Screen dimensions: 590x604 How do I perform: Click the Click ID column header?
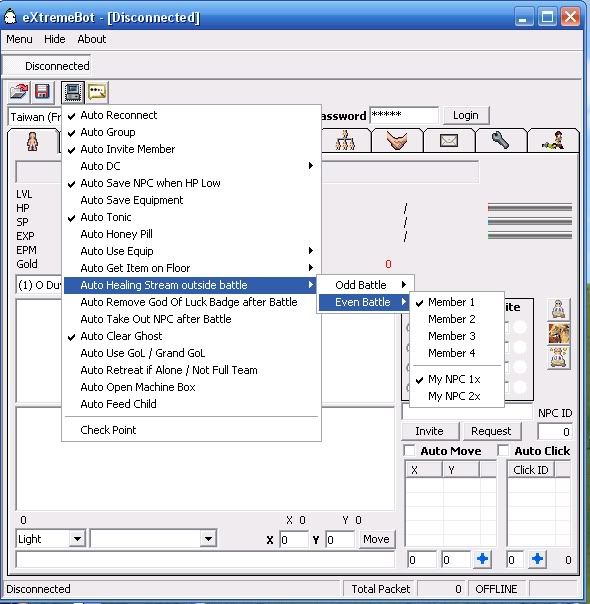pos(530,470)
